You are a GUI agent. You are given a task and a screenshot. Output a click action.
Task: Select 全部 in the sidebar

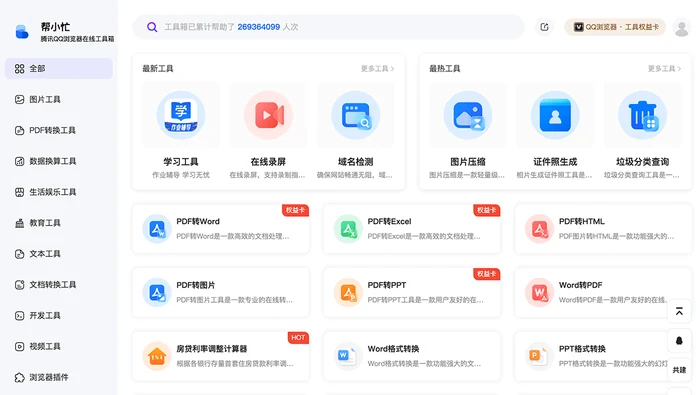click(59, 69)
